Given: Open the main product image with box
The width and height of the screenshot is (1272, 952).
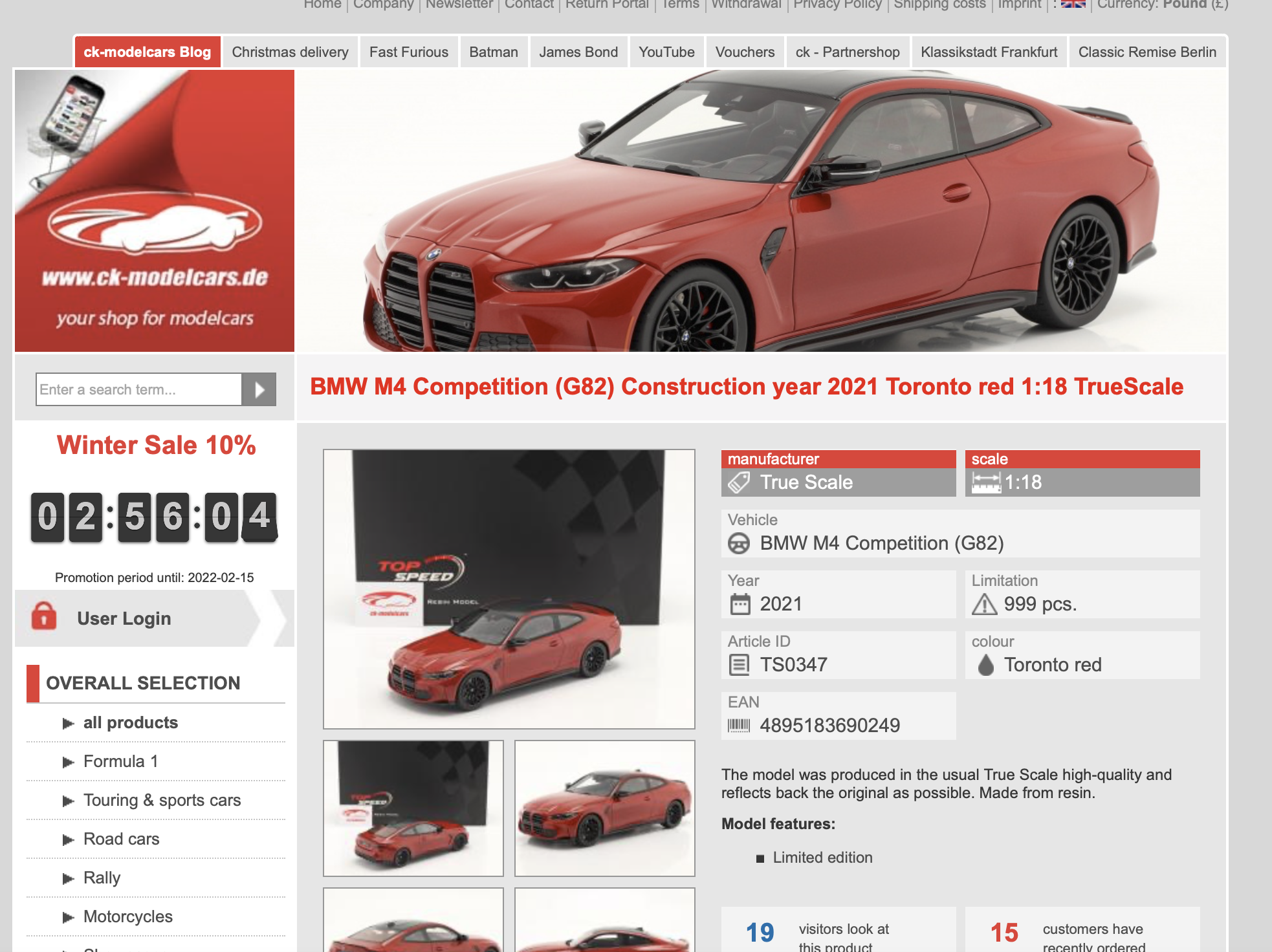Looking at the screenshot, I should 509,589.
